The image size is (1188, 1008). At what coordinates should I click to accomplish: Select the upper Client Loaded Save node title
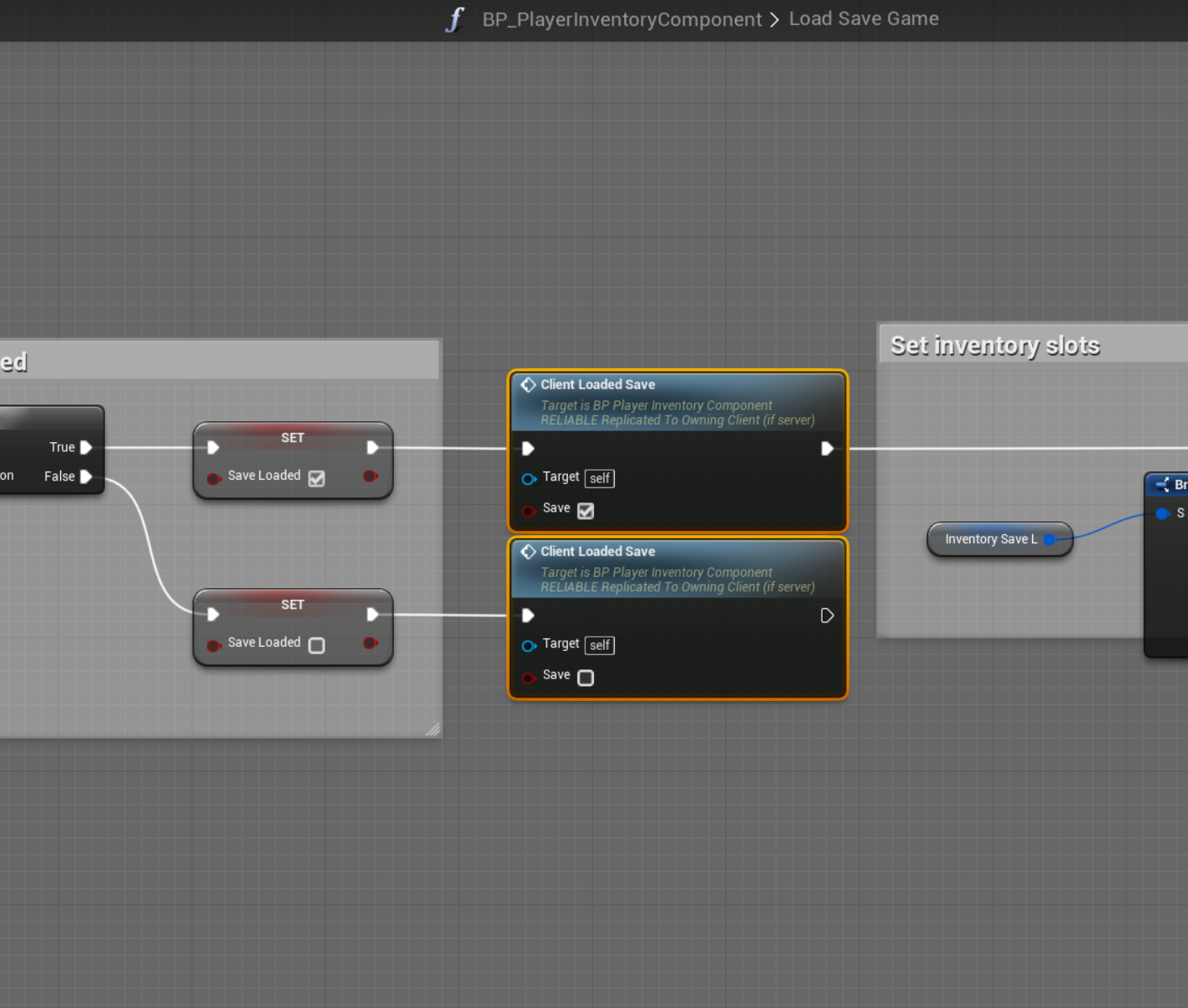[x=597, y=385]
